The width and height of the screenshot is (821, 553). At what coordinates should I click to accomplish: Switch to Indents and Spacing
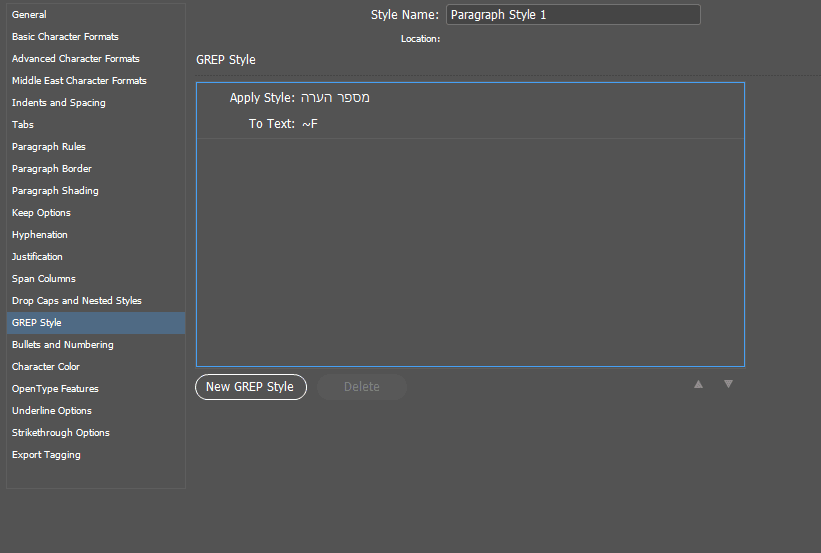[59, 103]
